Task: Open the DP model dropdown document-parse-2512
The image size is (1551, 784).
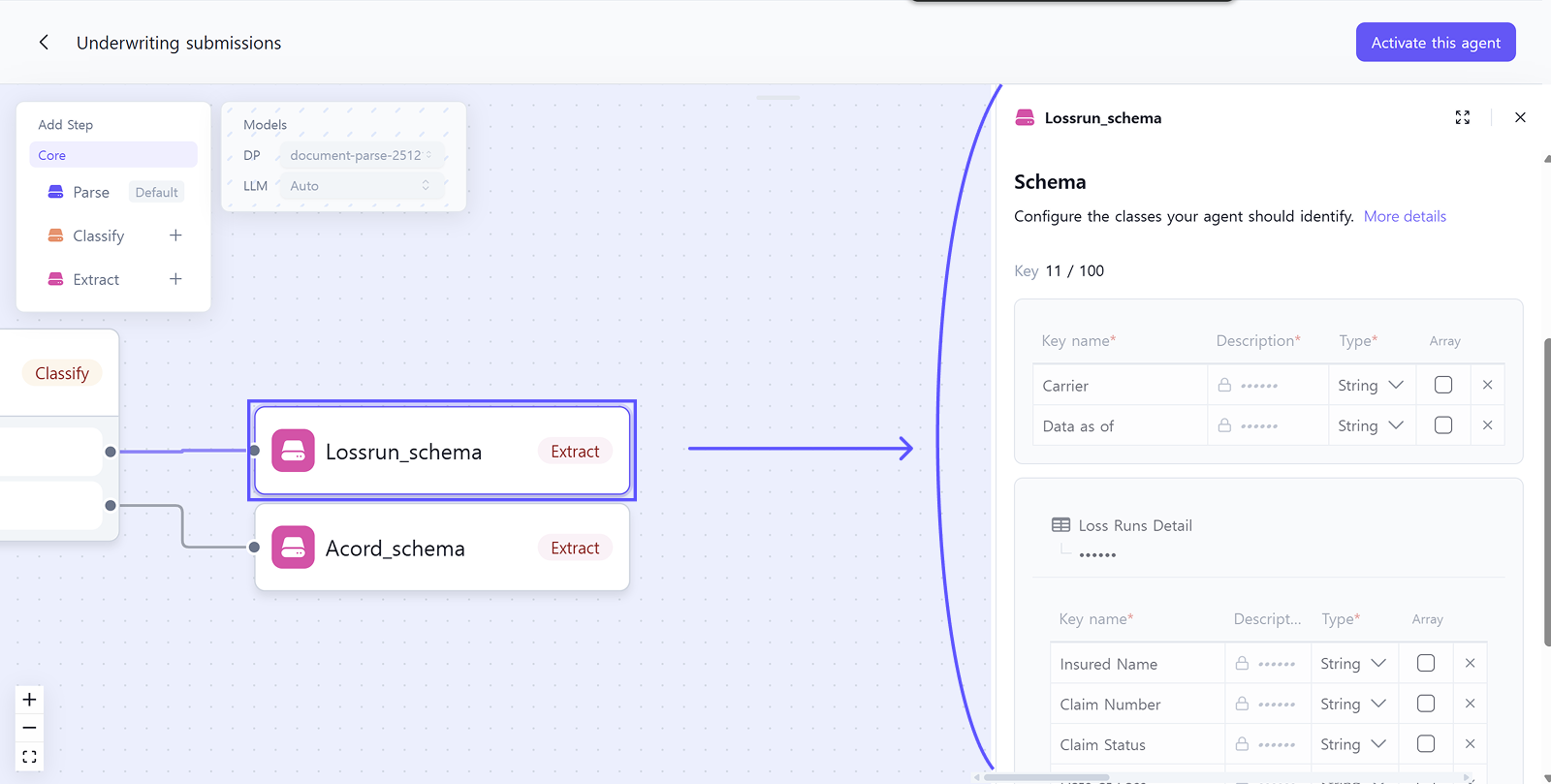Action: click(361, 155)
